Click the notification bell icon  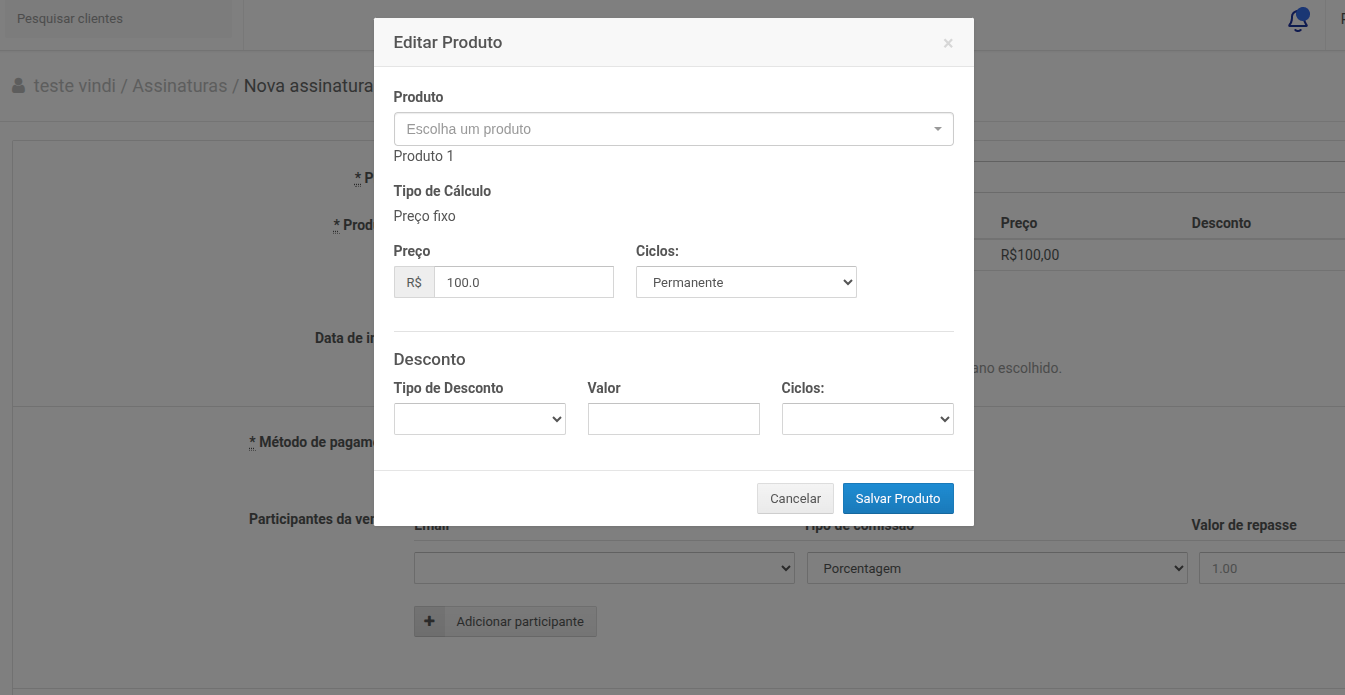click(x=1298, y=20)
